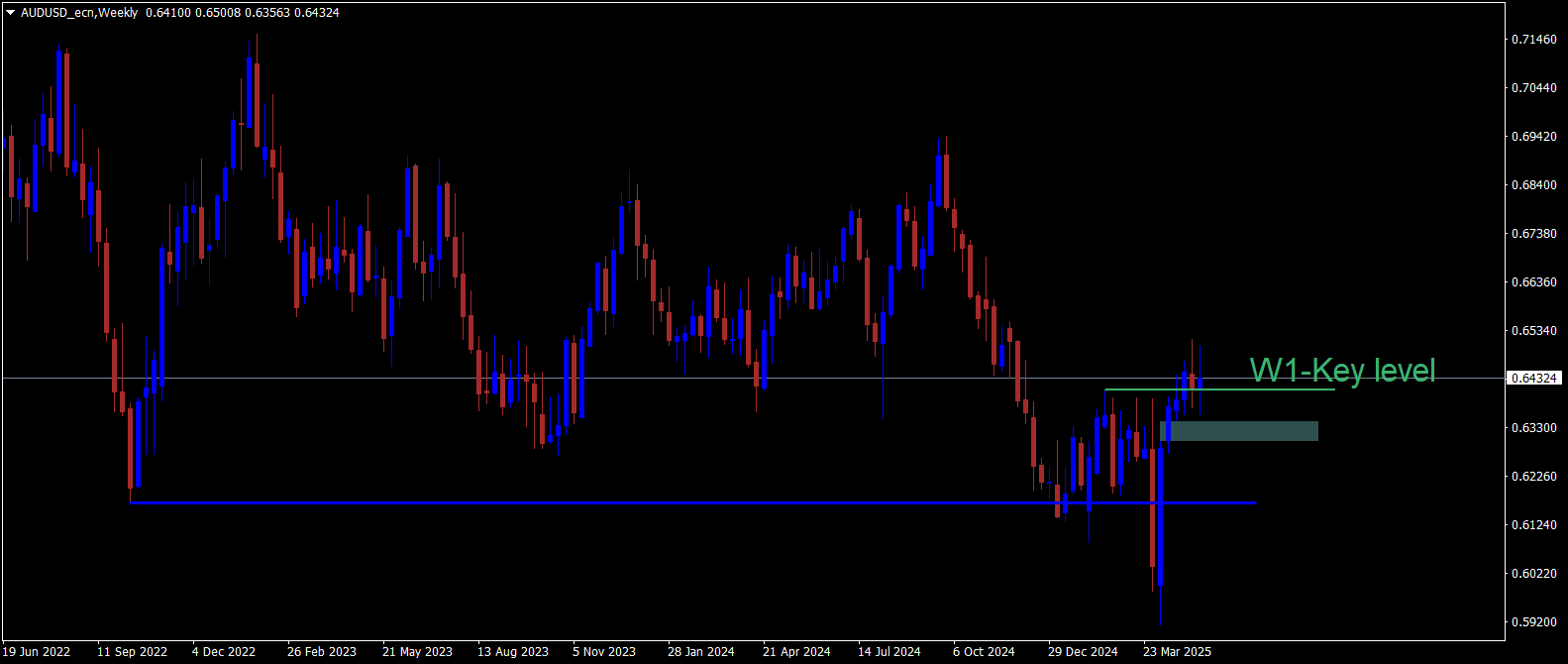Click the 19 Jun 2022 date label
This screenshot has width=1568, height=664.
pos(37,652)
